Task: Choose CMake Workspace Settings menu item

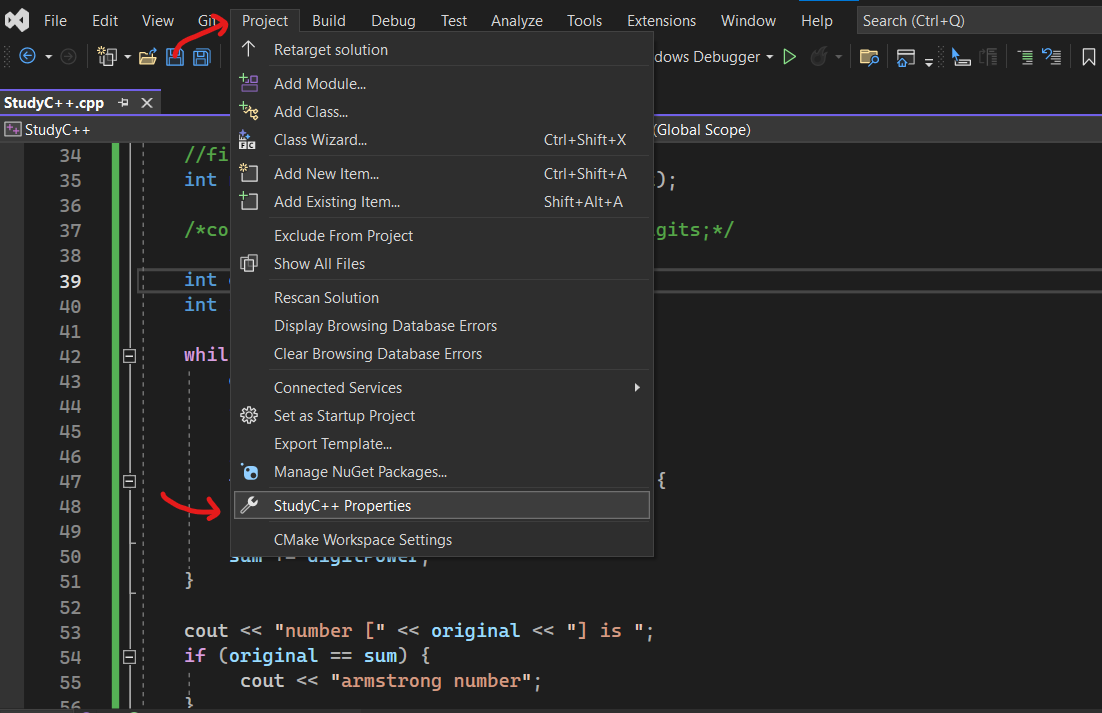Action: pos(441,539)
